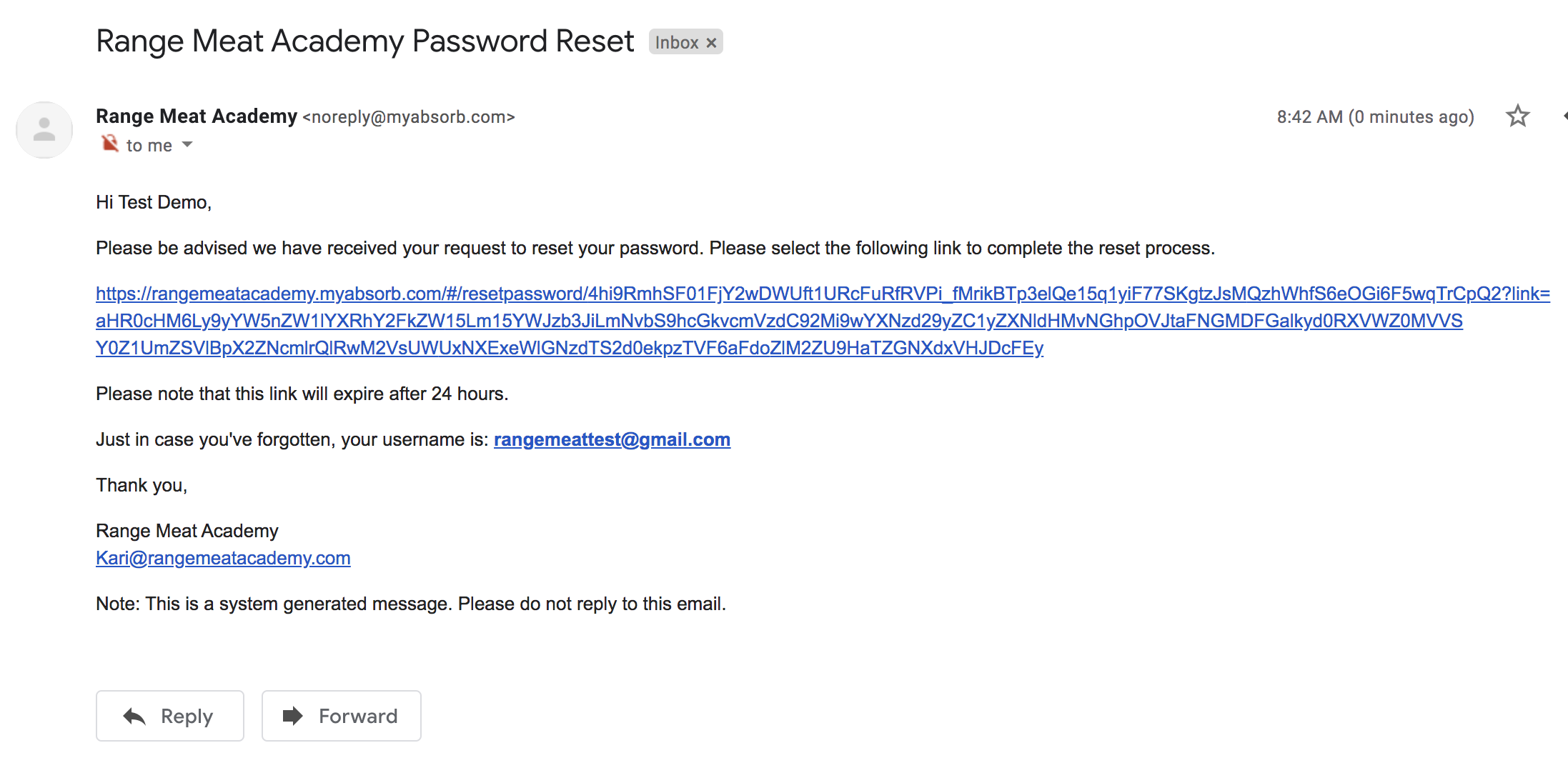
Task: Star this password reset email
Action: click(x=1517, y=116)
